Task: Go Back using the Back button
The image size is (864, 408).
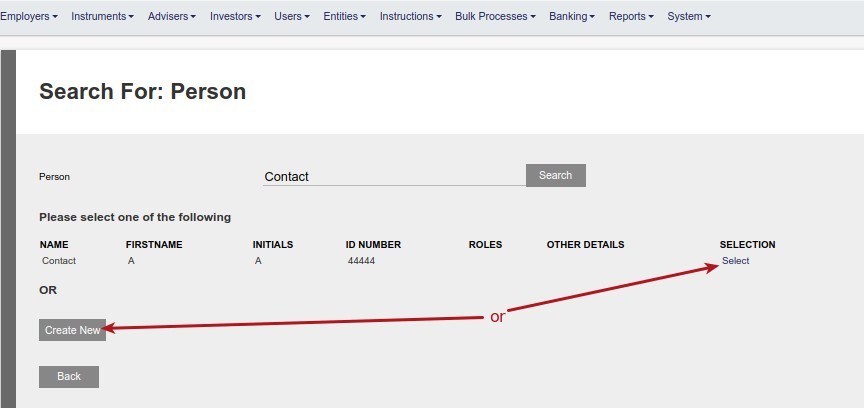Action: (69, 377)
